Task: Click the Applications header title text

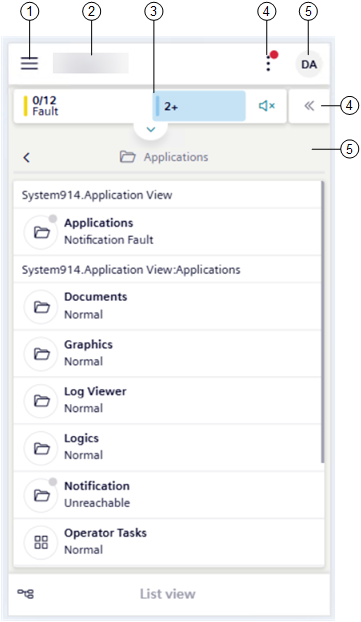Action: click(176, 157)
